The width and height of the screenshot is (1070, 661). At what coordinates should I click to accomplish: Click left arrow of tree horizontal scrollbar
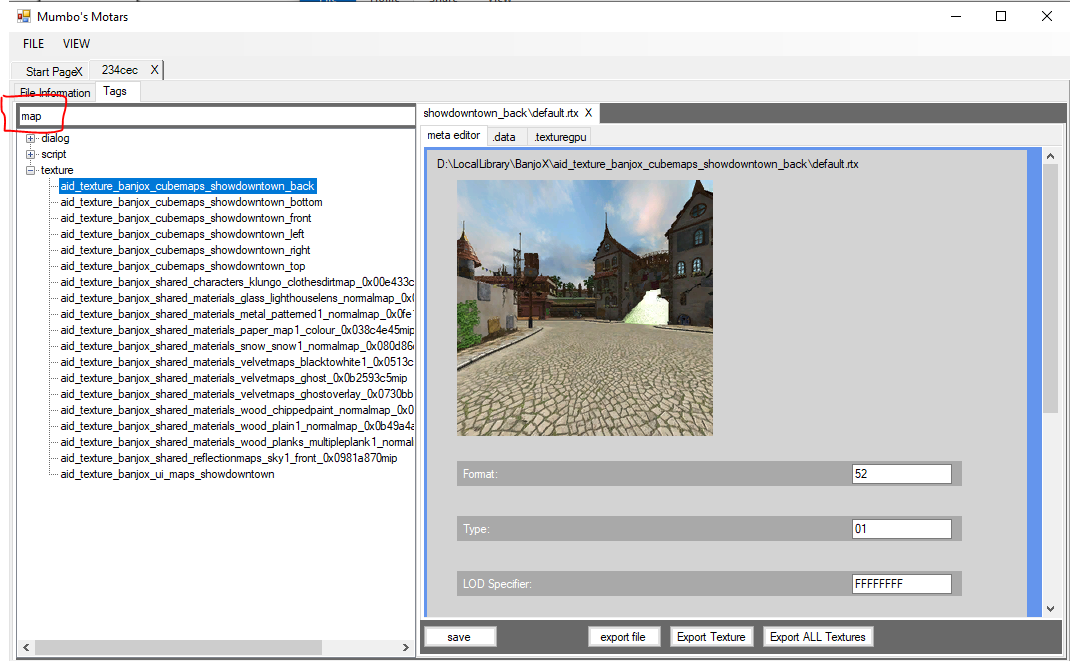[26, 647]
